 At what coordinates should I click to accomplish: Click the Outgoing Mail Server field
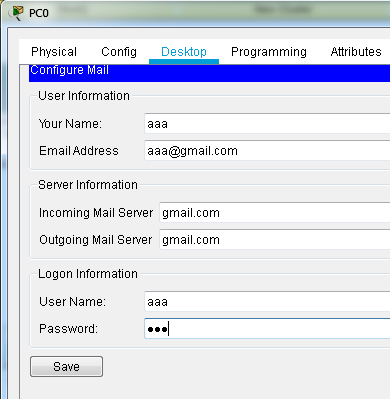(275, 240)
